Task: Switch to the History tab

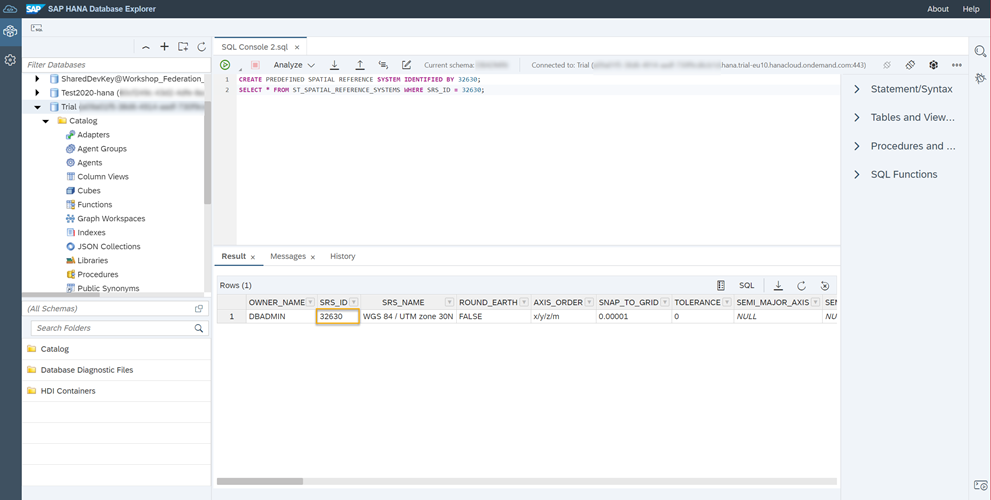Action: point(343,256)
